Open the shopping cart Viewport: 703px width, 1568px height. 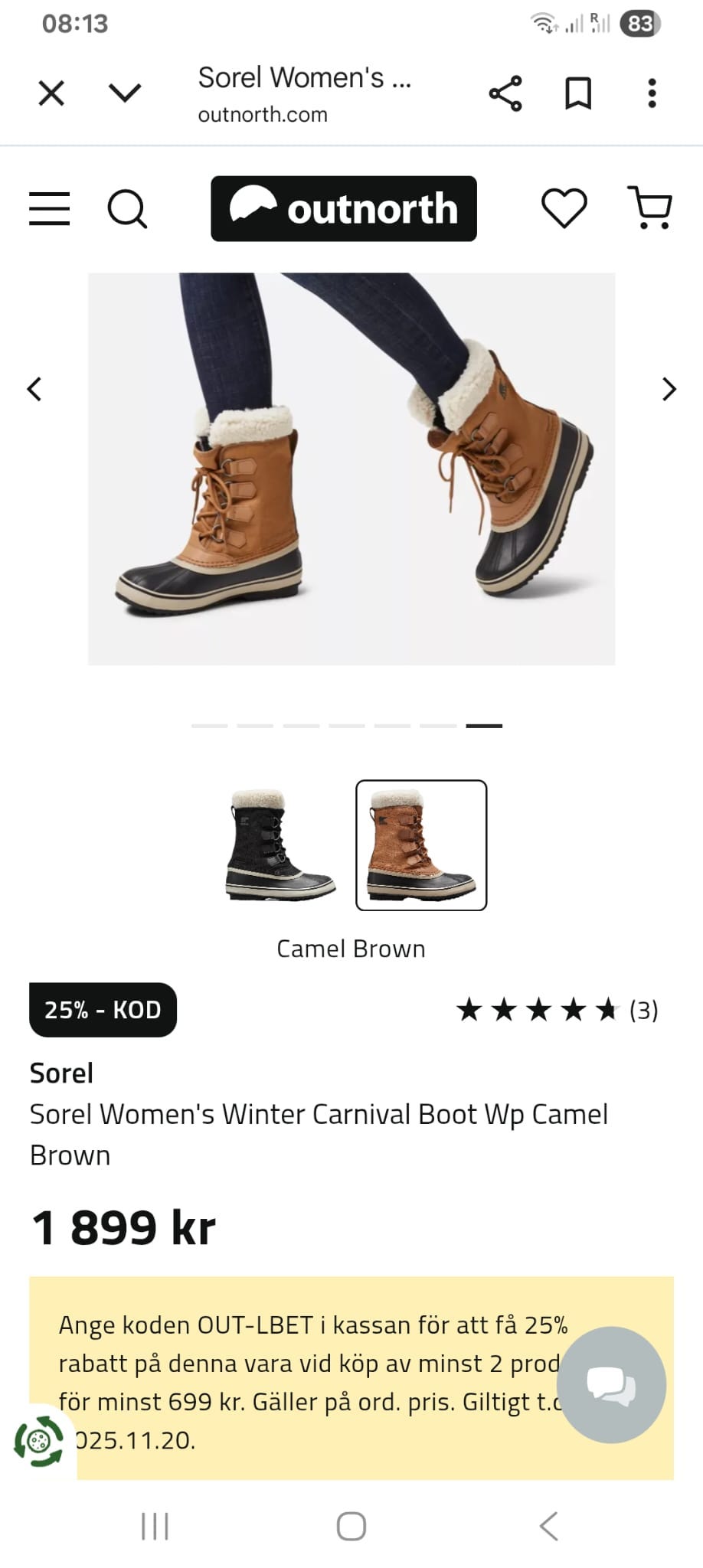pos(650,208)
